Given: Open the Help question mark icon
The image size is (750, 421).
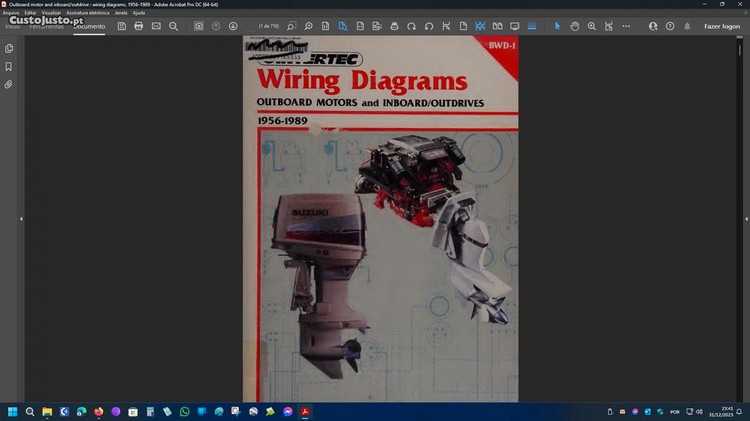Looking at the screenshot, I should tap(669, 26).
